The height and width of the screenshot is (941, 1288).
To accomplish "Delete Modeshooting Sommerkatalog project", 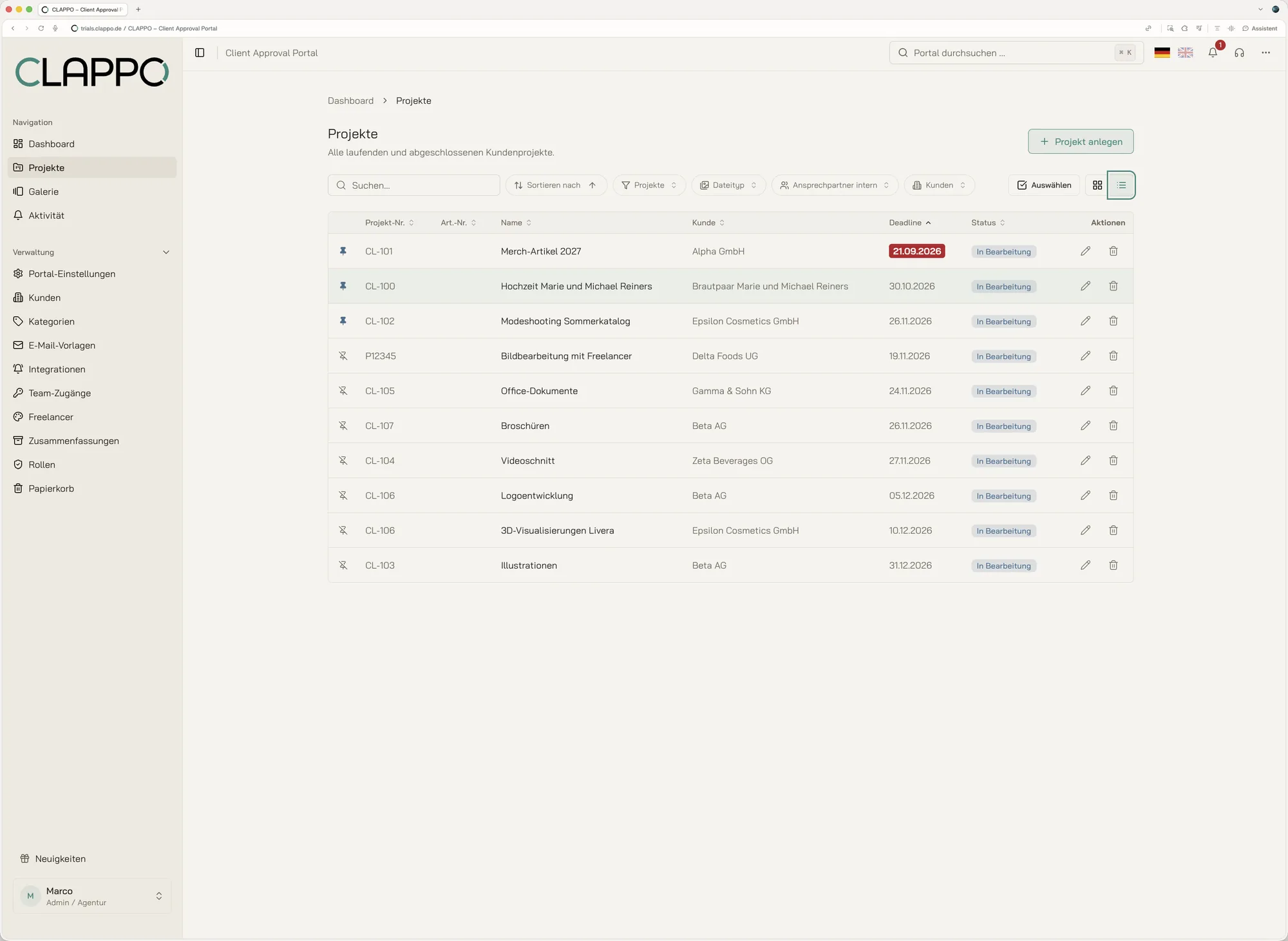I will [x=1113, y=321].
